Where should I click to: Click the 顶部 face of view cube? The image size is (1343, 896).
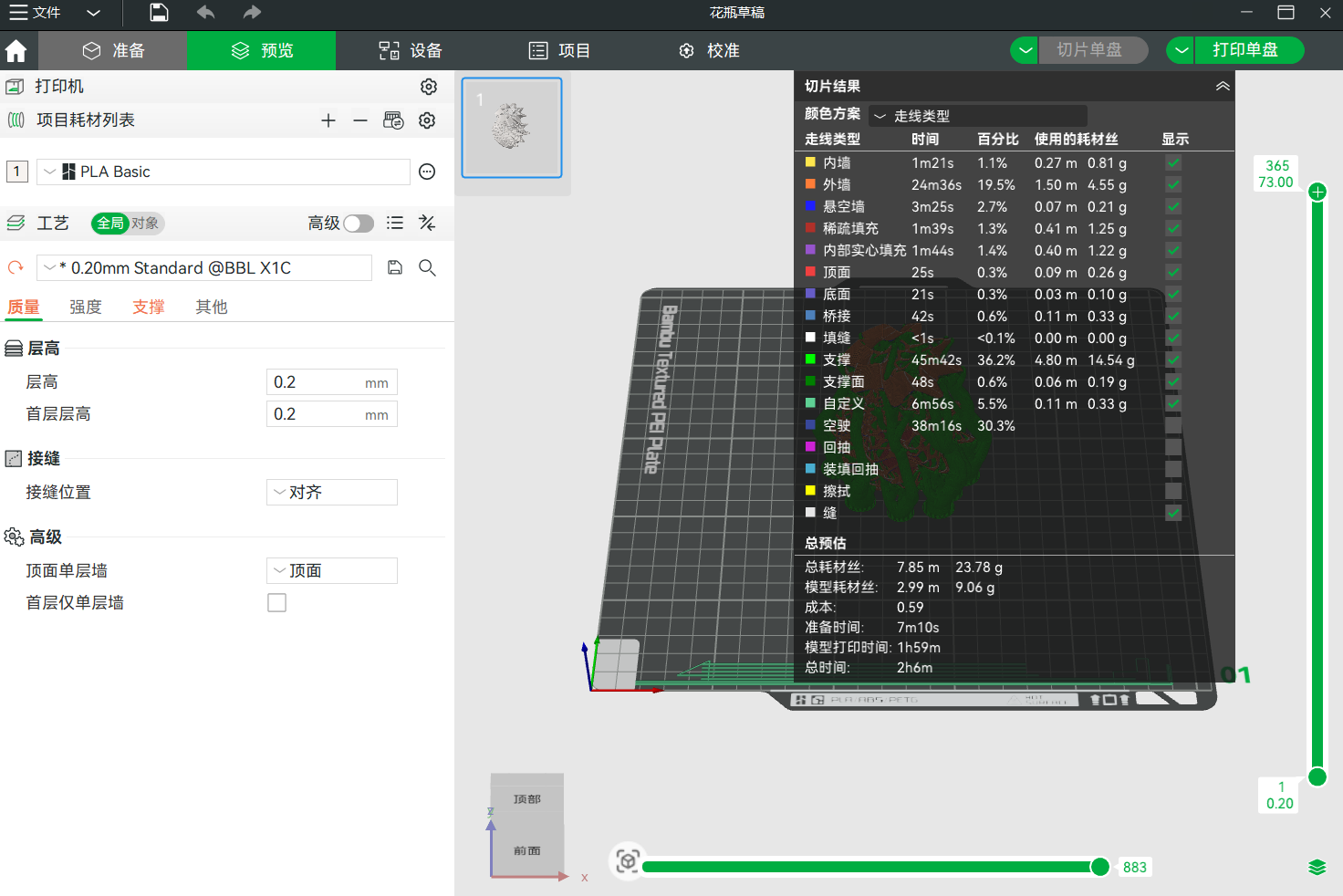pos(526,799)
